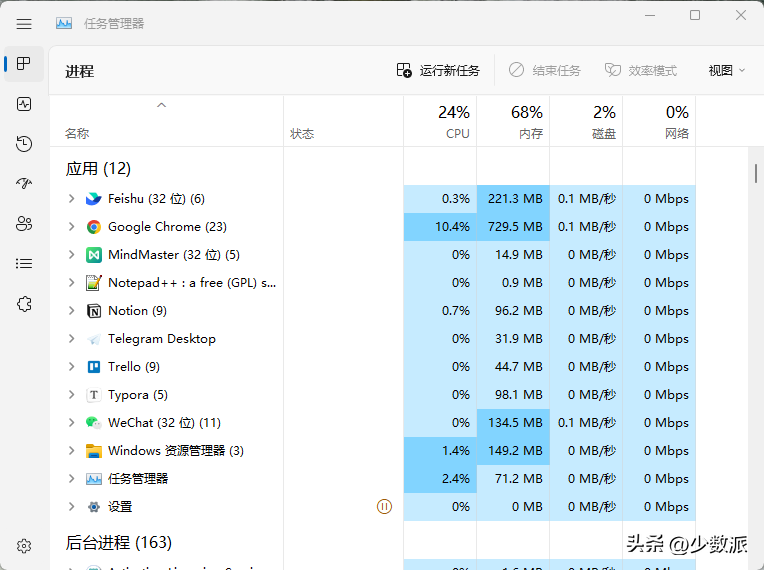Open the Services puzzle-piece icon
Viewport: 764px width, 570px height.
click(24, 304)
